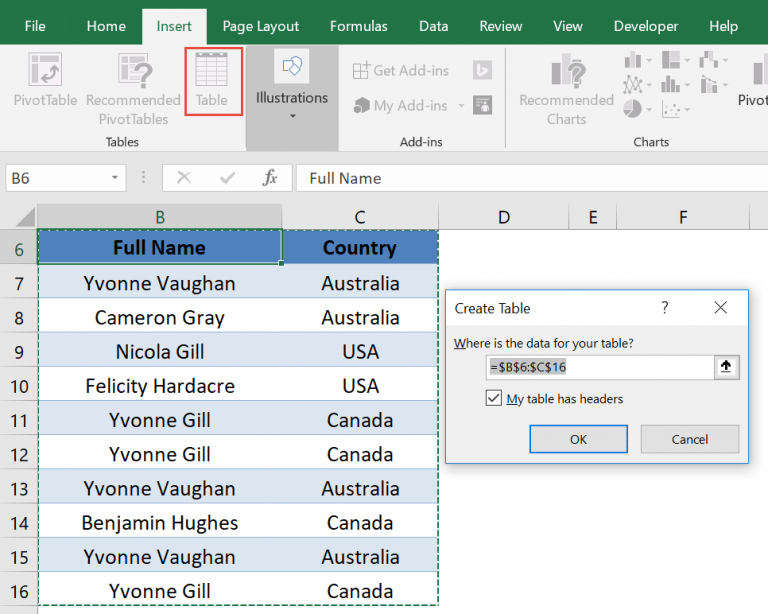Select the USA cell in row 9

pos(360,352)
